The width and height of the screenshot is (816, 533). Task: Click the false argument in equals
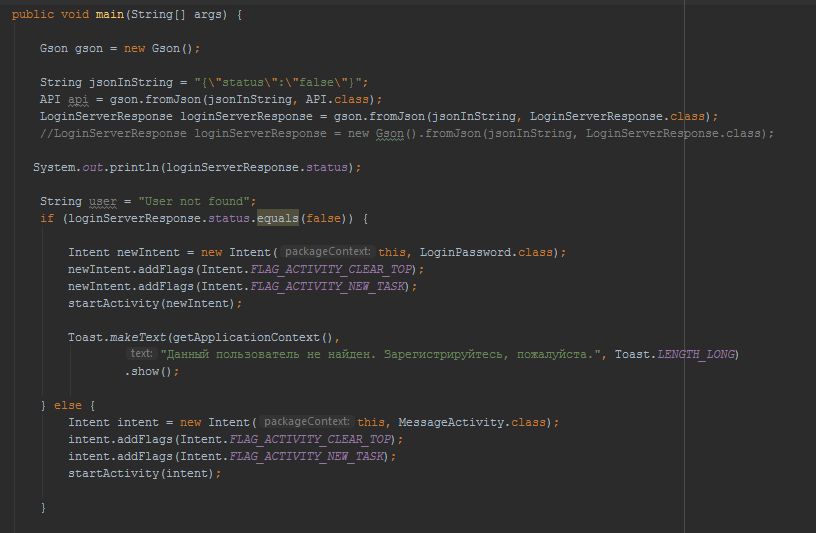323,218
